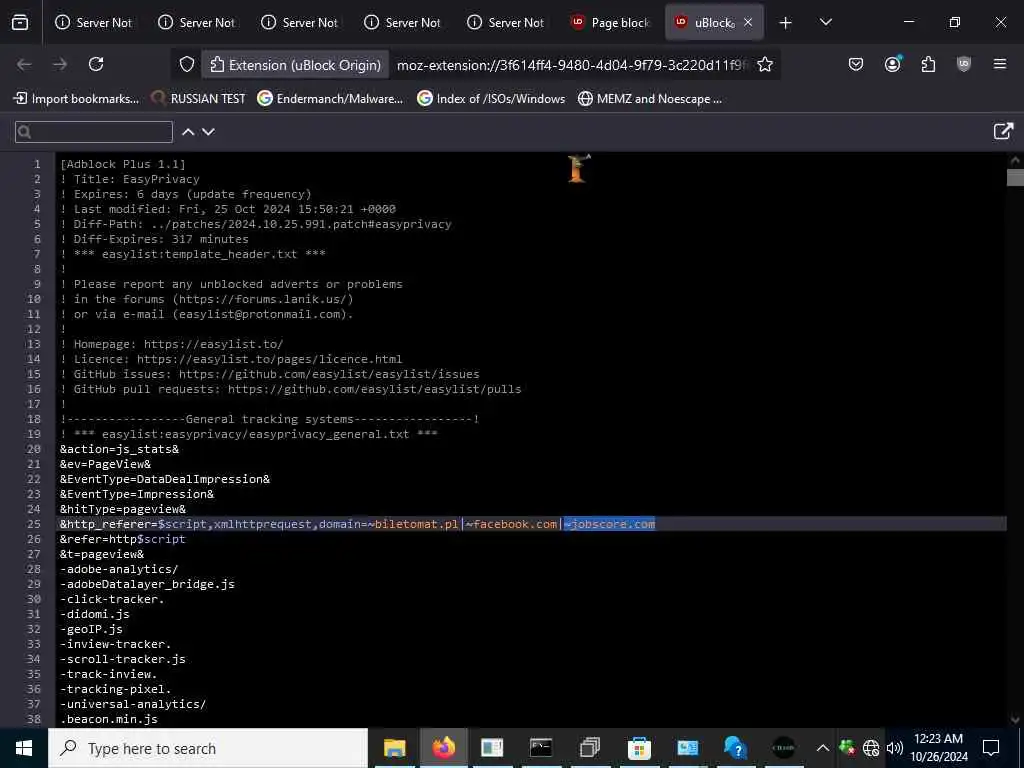The height and width of the screenshot is (768, 1024).
Task: List all tabs dropdown
Action: pyautogui.click(x=825, y=22)
